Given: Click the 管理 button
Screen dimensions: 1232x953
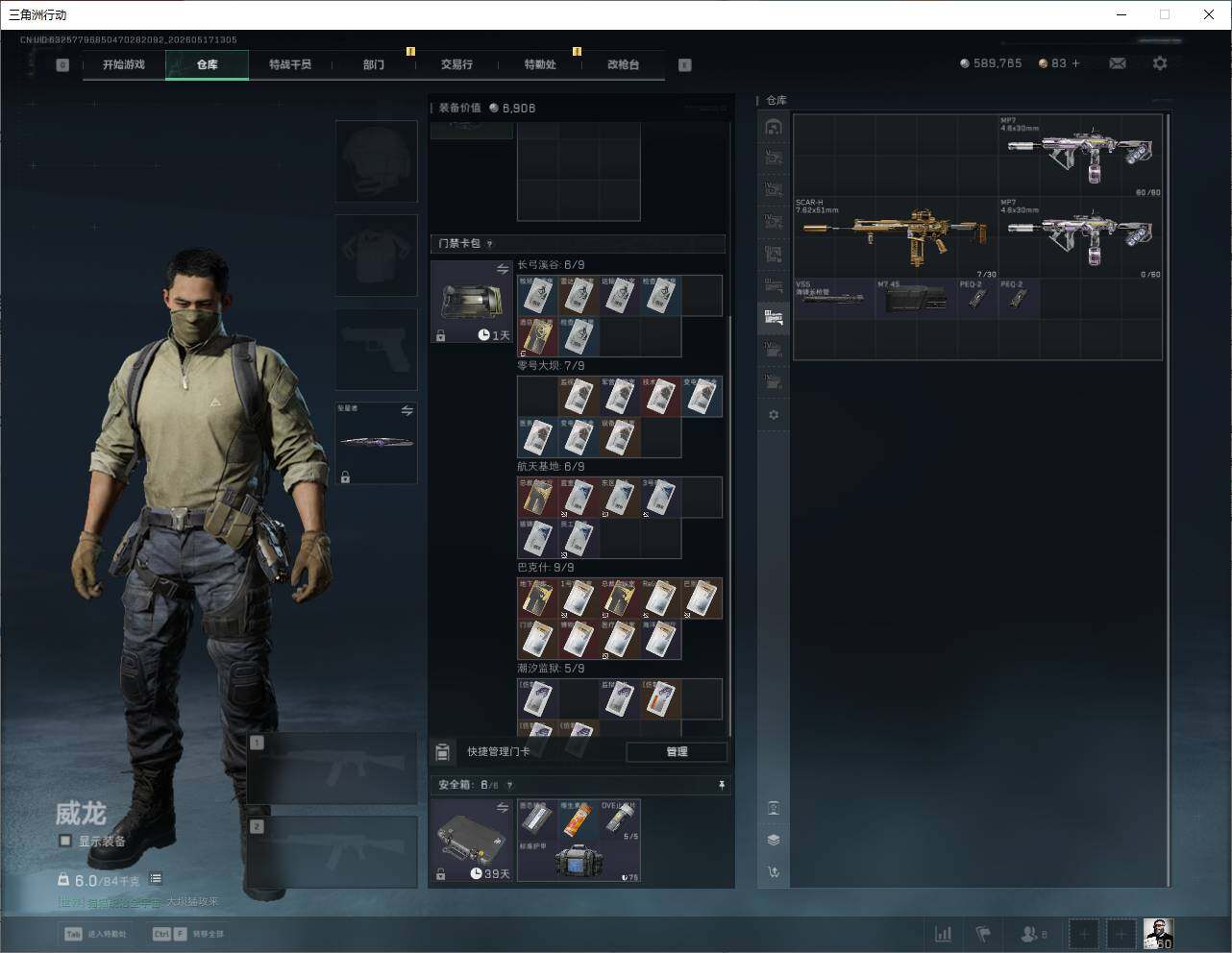Looking at the screenshot, I should click(x=677, y=751).
